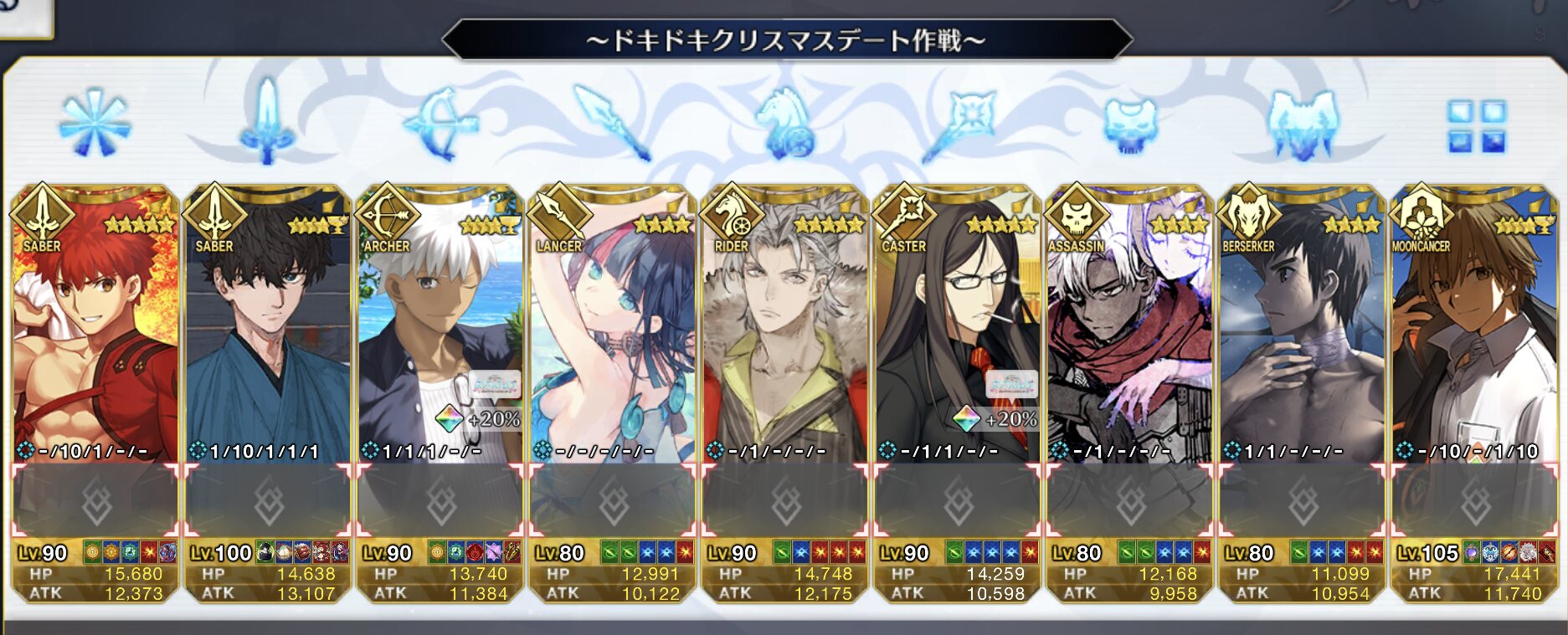
Task: Filter supports by Caster staff icon
Action: (x=959, y=125)
